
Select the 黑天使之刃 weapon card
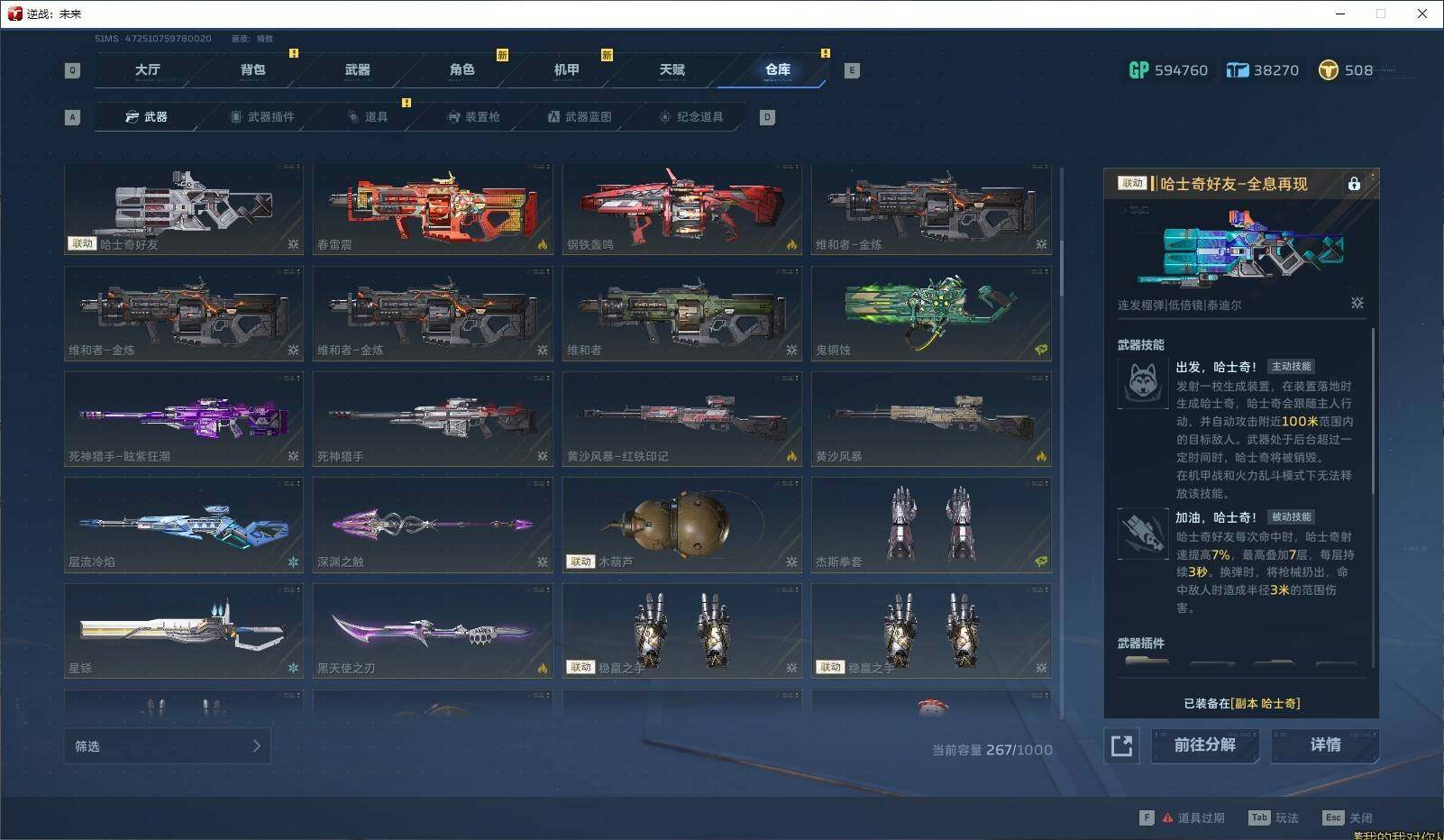click(433, 631)
